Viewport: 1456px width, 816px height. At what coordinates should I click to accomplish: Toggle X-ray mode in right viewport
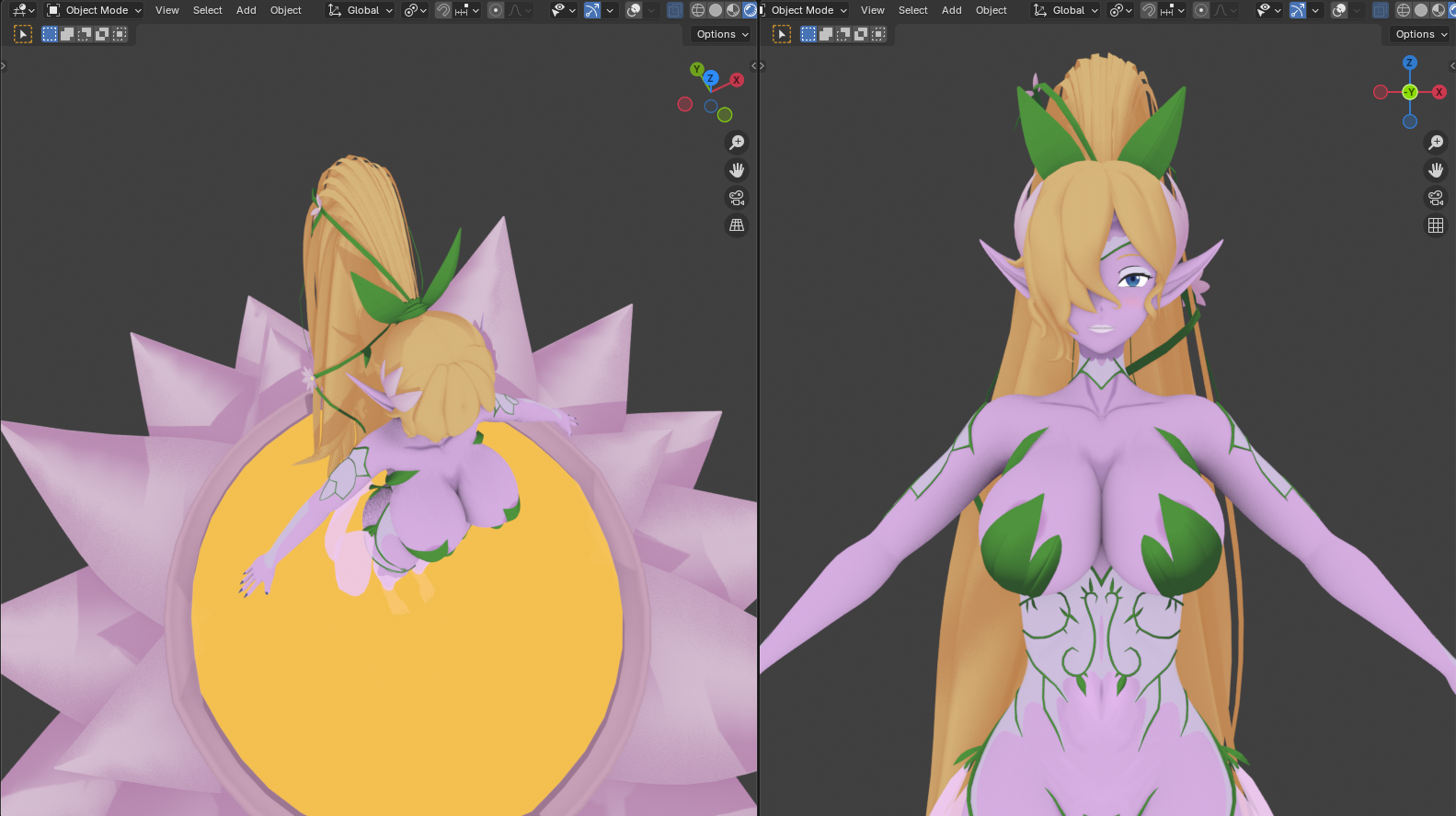coord(1380,10)
